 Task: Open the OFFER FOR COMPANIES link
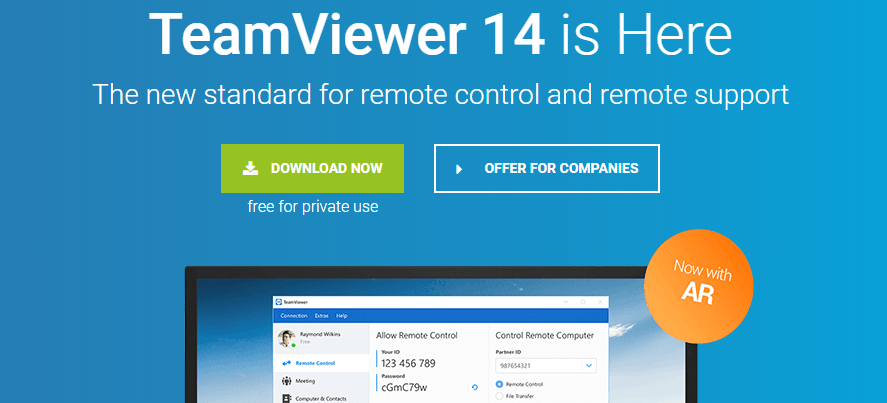[x=546, y=168]
